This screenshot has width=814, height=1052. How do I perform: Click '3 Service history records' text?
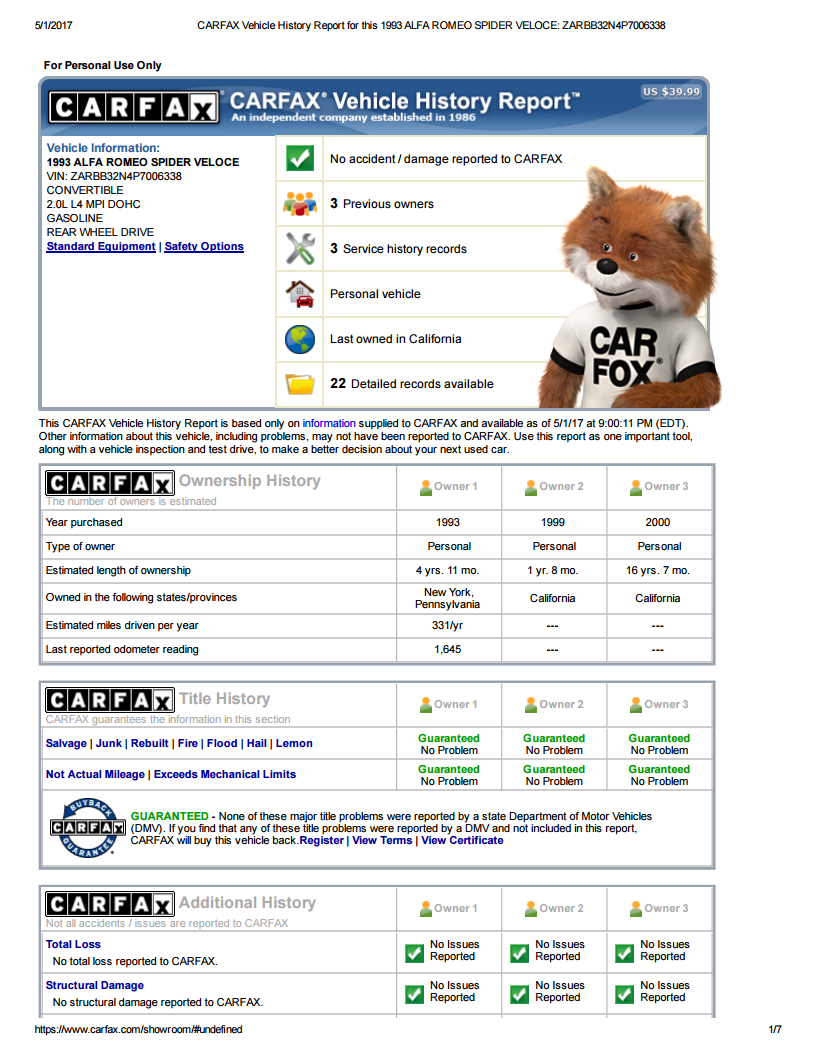click(398, 248)
